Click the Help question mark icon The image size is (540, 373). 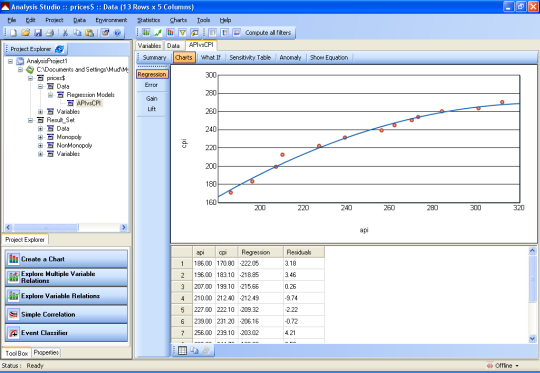click(x=117, y=33)
